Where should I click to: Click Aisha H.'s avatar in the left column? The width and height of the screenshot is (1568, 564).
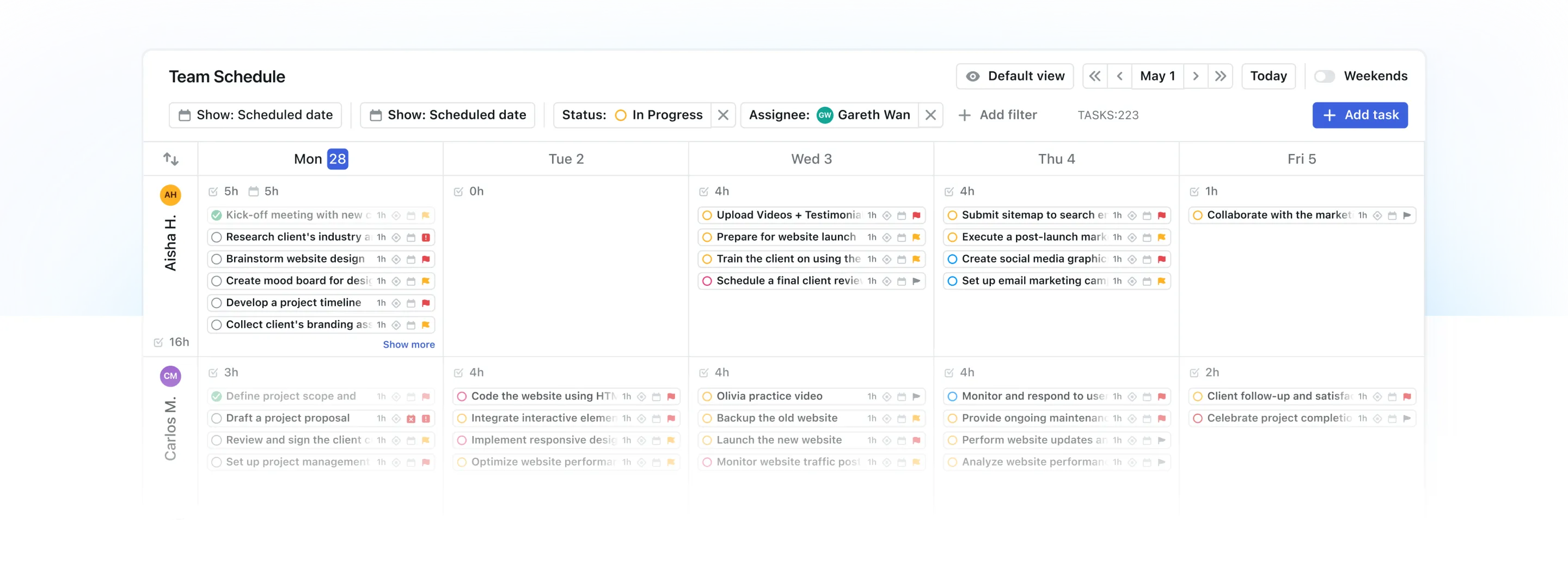tap(170, 195)
